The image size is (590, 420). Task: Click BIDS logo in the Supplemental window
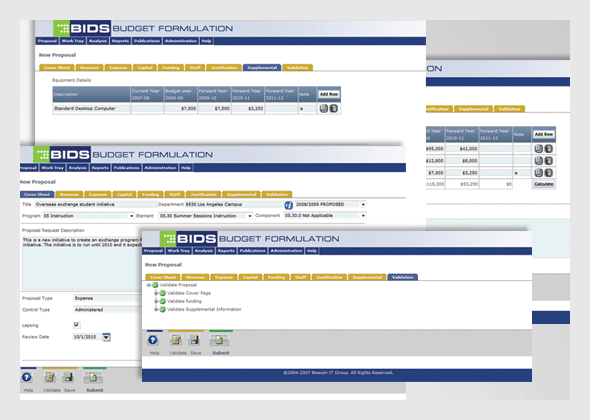click(x=82, y=28)
